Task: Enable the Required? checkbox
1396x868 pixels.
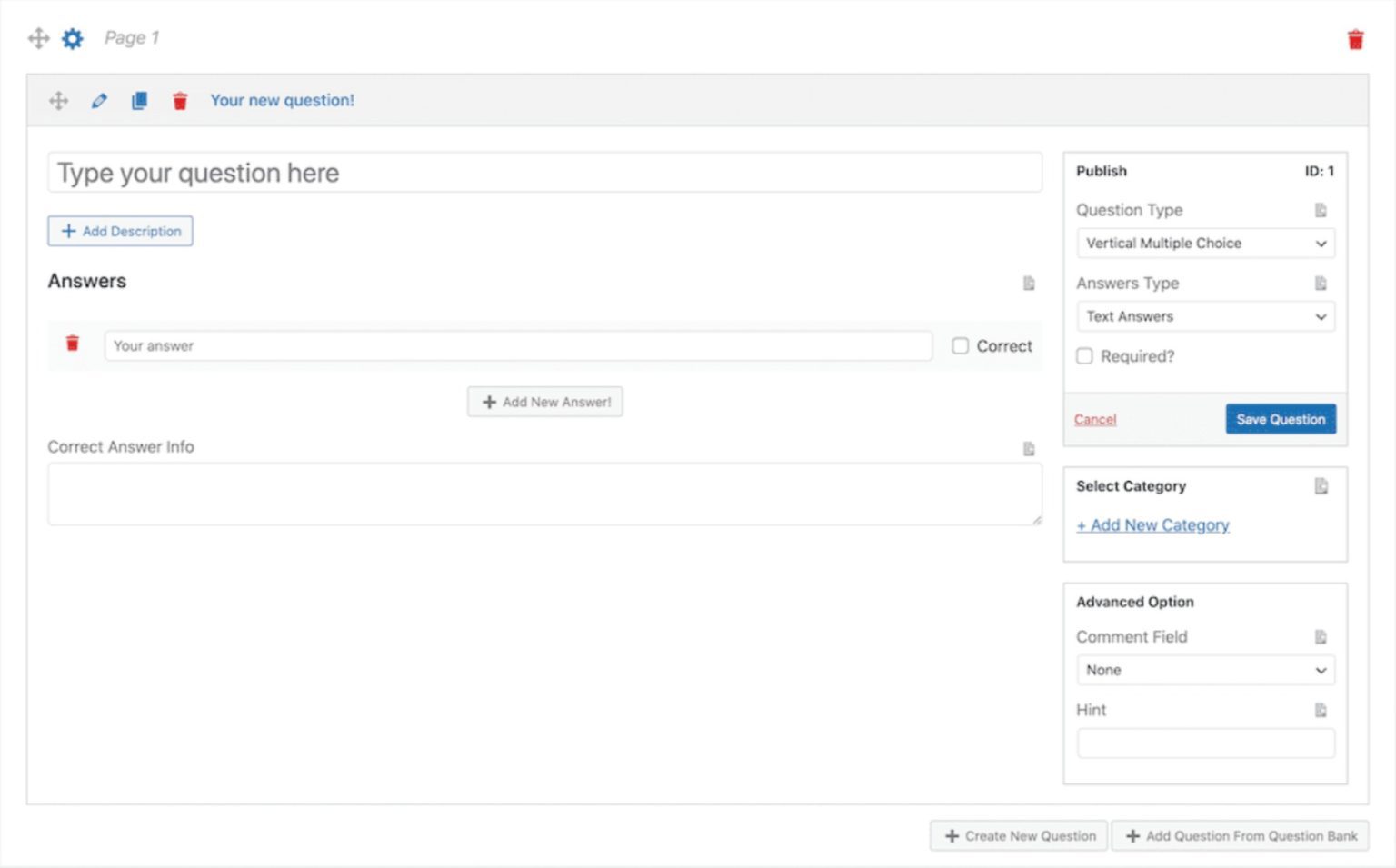Action: click(x=1084, y=356)
